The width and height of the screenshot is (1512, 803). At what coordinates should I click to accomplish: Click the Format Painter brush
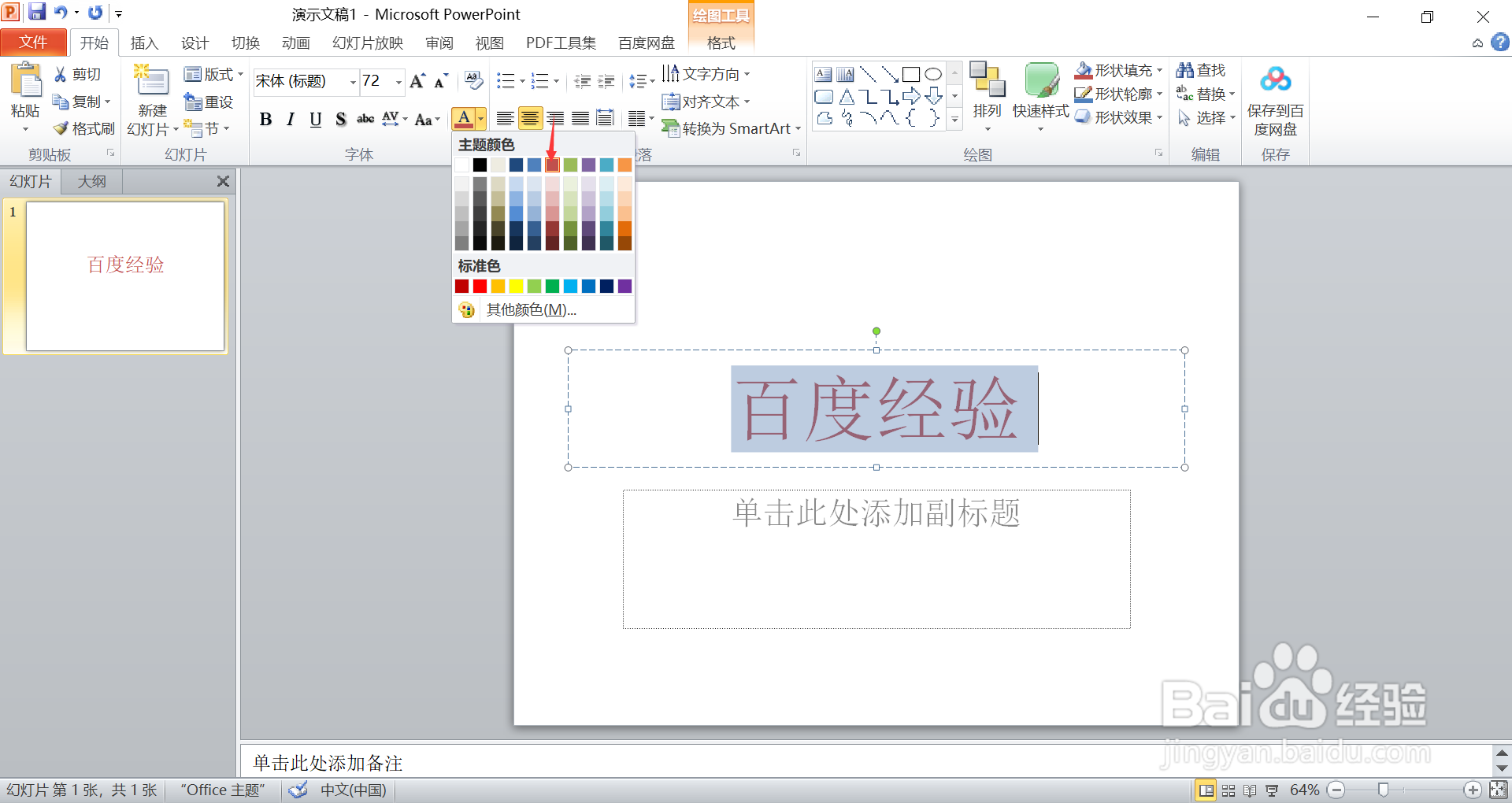tap(61, 128)
